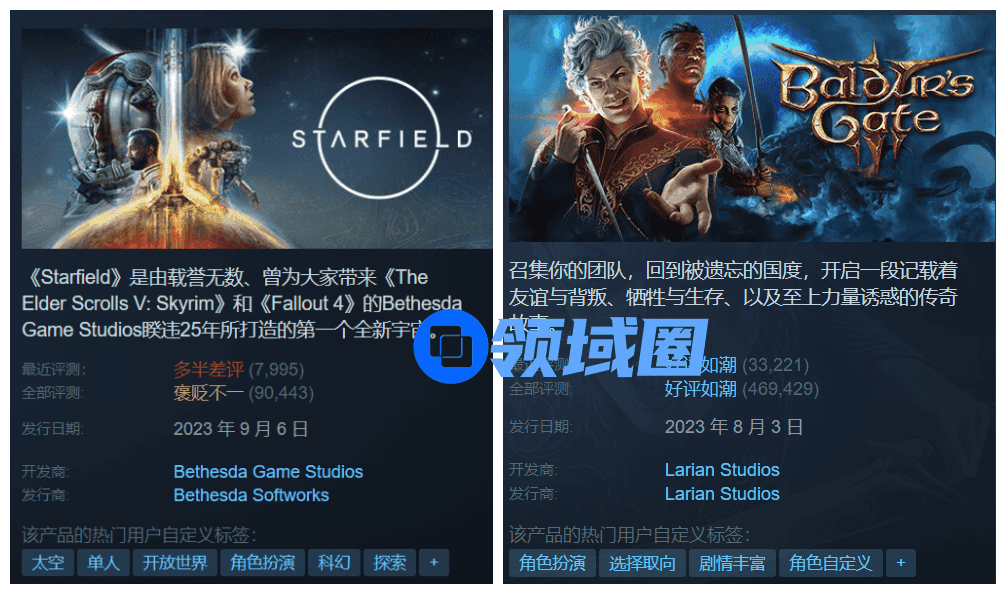Open the Baldur's Gate 3 header image
Viewport: 1006px width, 594px height.
tap(752, 128)
